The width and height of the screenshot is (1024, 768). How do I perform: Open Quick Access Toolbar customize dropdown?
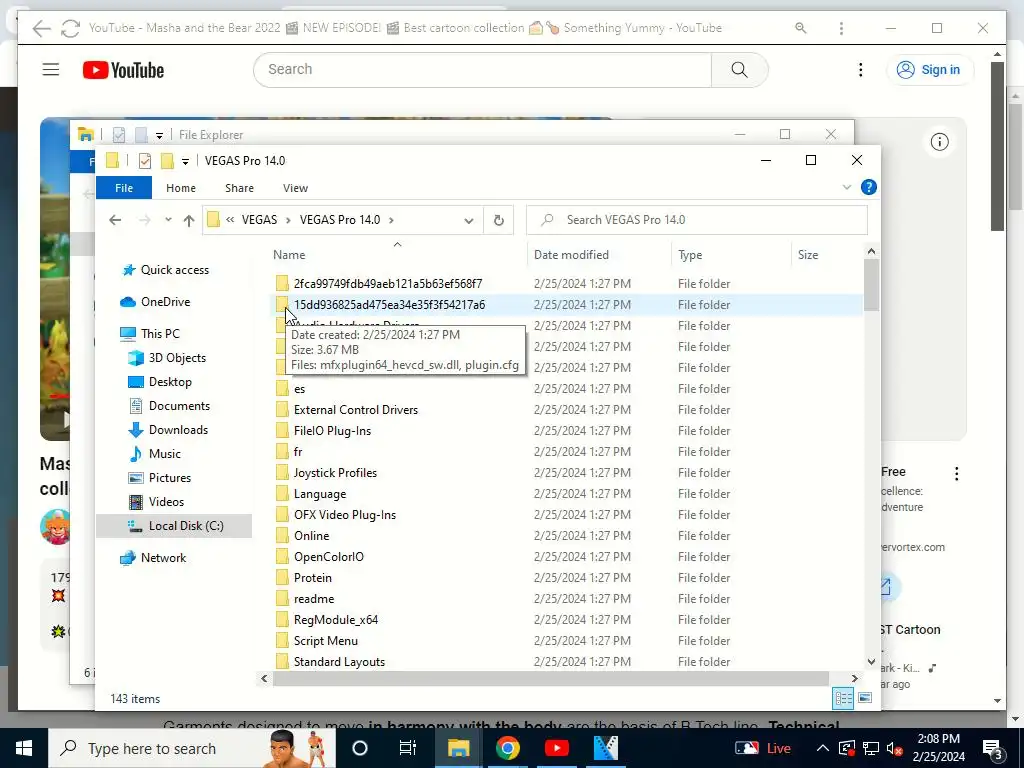coord(185,161)
